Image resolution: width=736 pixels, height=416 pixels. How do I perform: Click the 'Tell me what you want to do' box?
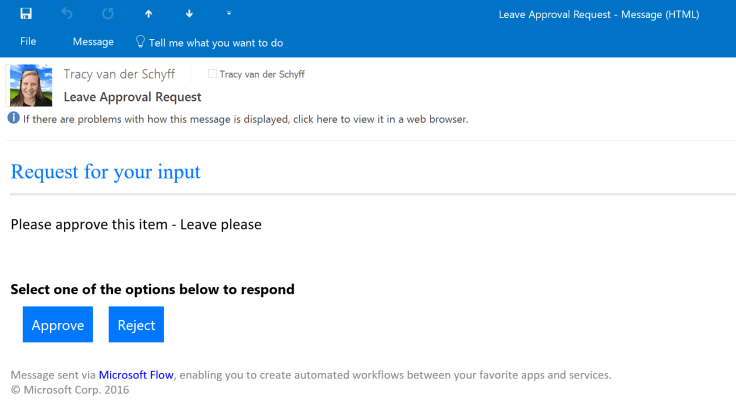(215, 43)
